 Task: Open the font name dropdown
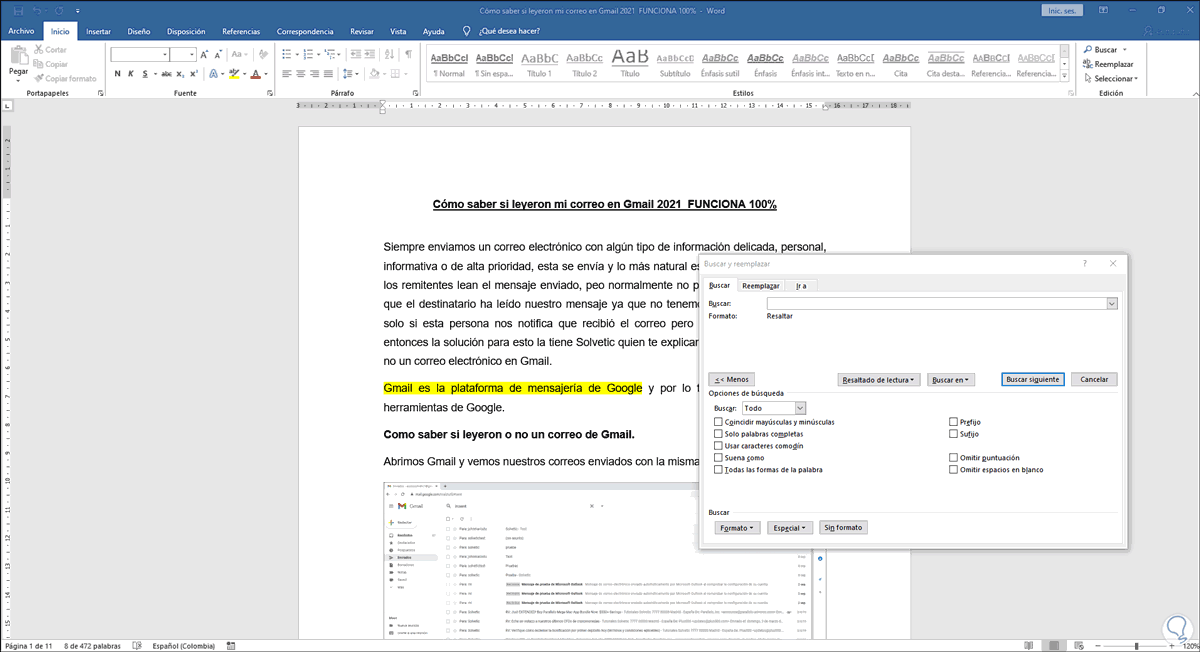(165, 55)
